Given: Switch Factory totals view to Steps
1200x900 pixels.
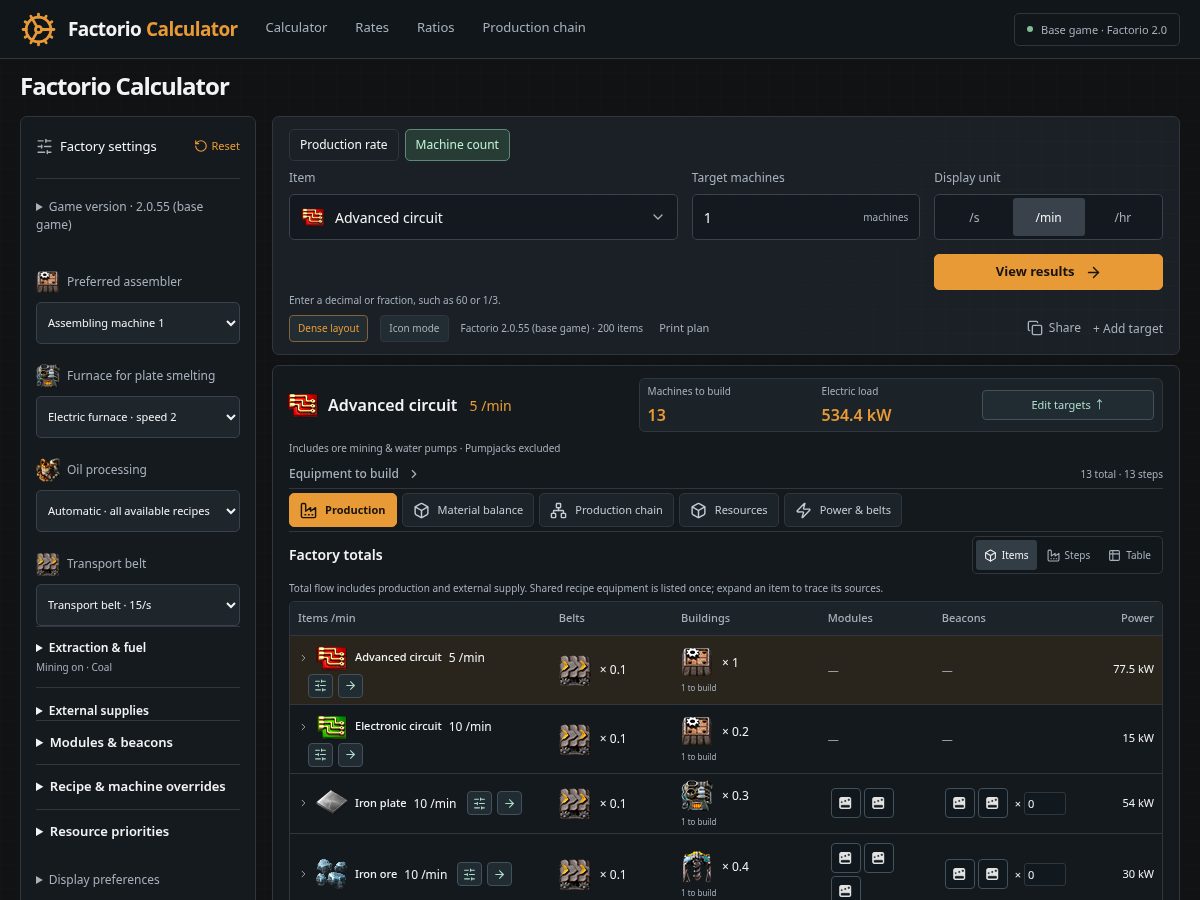Looking at the screenshot, I should coord(1068,555).
